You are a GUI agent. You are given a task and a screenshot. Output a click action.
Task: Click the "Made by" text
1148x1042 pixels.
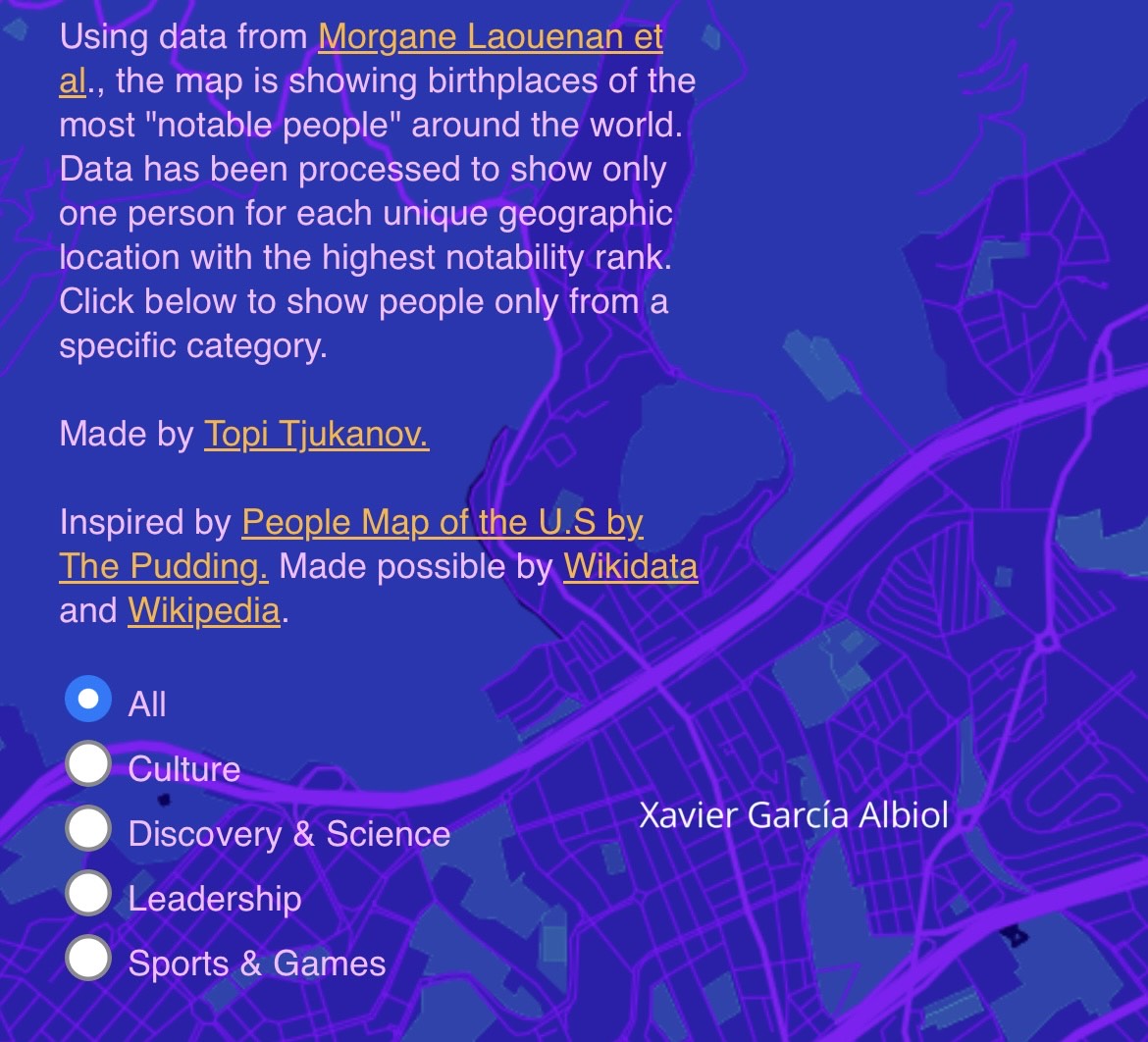[x=126, y=434]
